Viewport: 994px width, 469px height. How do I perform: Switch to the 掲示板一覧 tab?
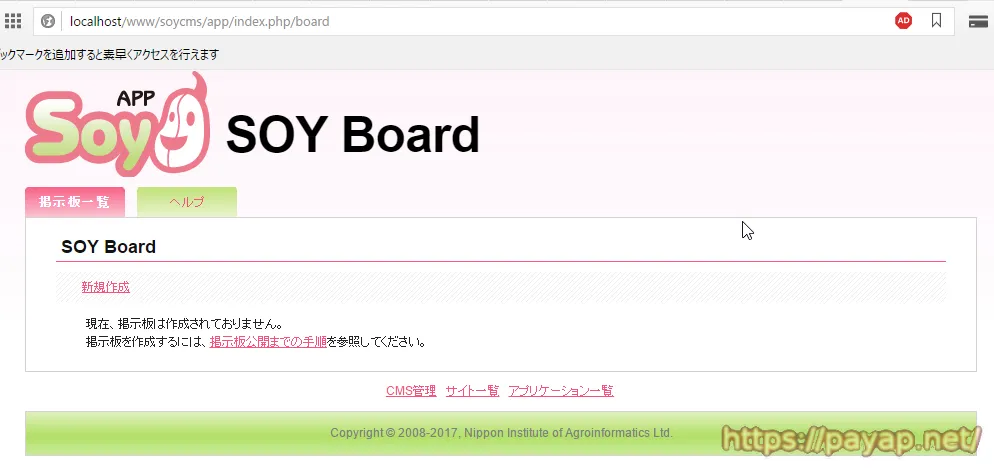coord(75,202)
